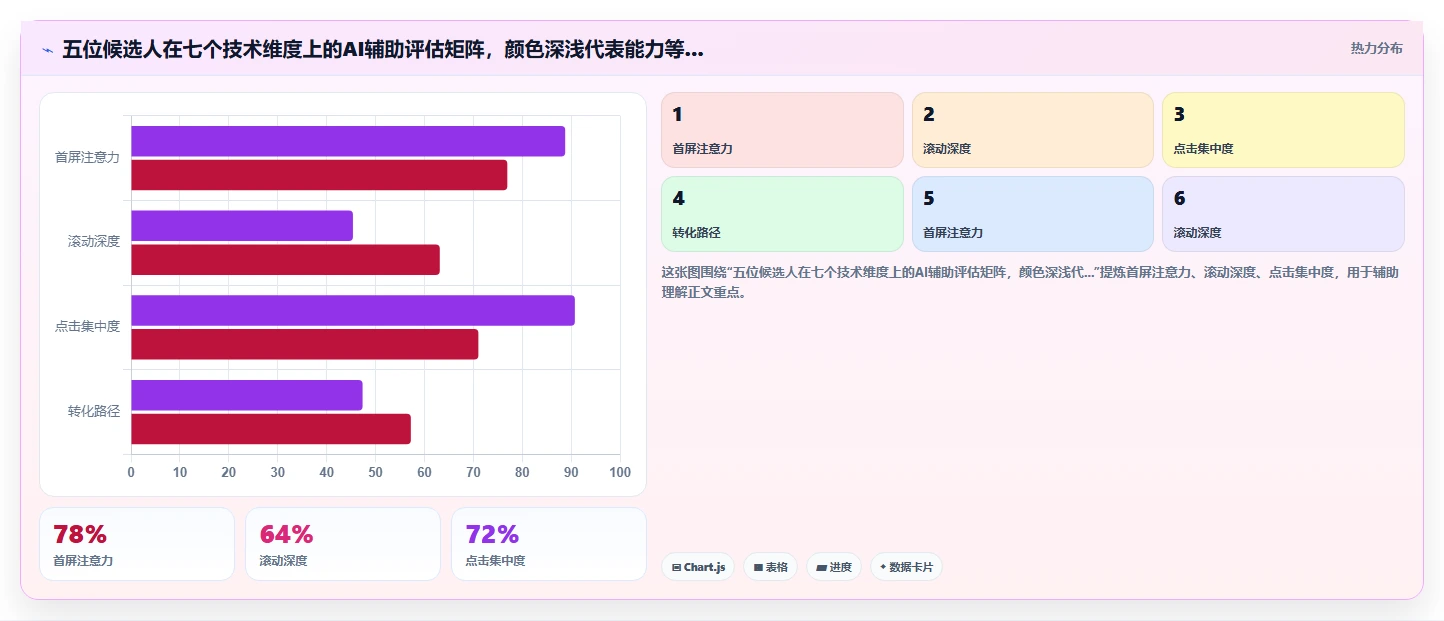The width and height of the screenshot is (1444, 621).
Task: Click the purple bar for 转化路径
Action: (x=247, y=395)
